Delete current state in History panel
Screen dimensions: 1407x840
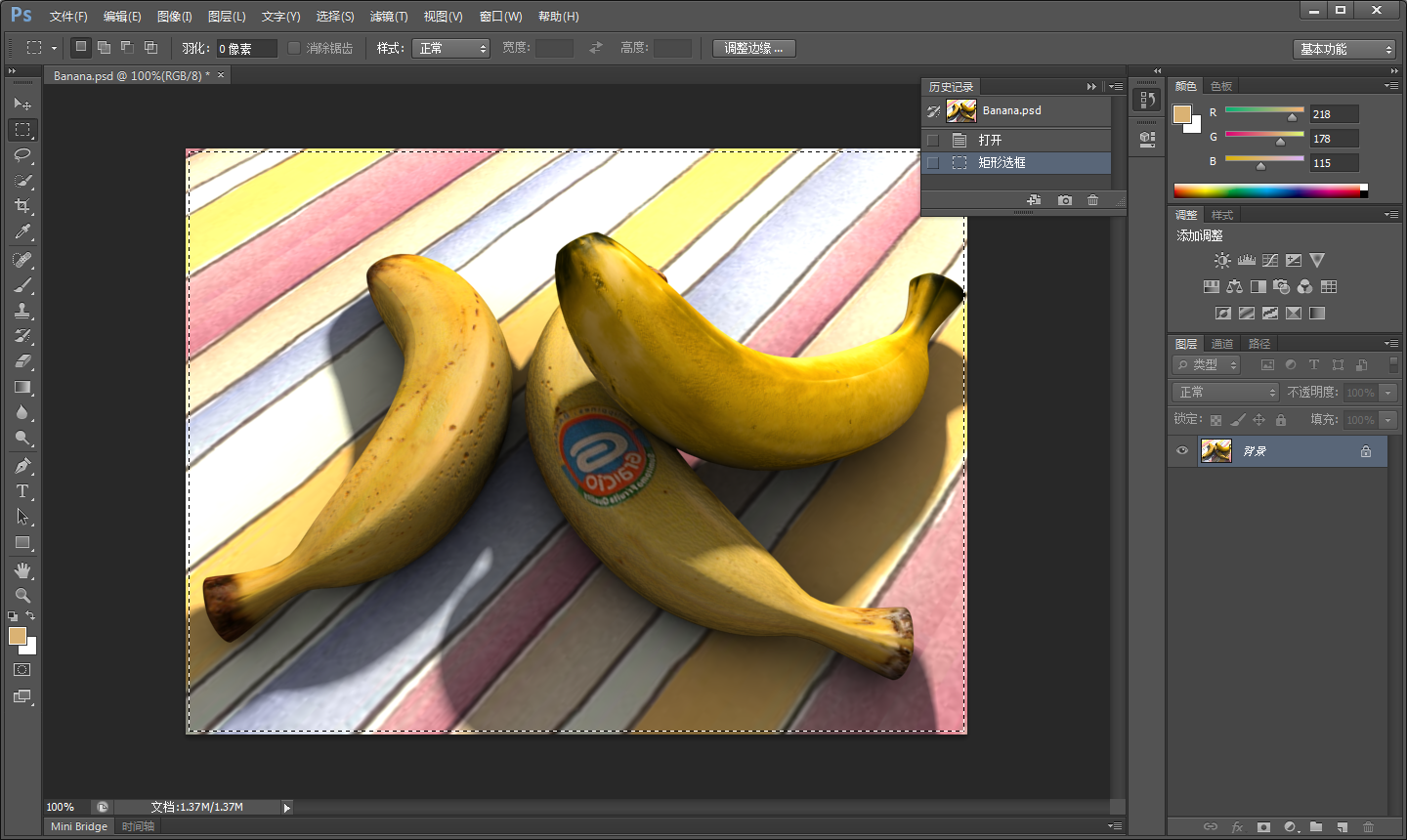[x=1092, y=200]
